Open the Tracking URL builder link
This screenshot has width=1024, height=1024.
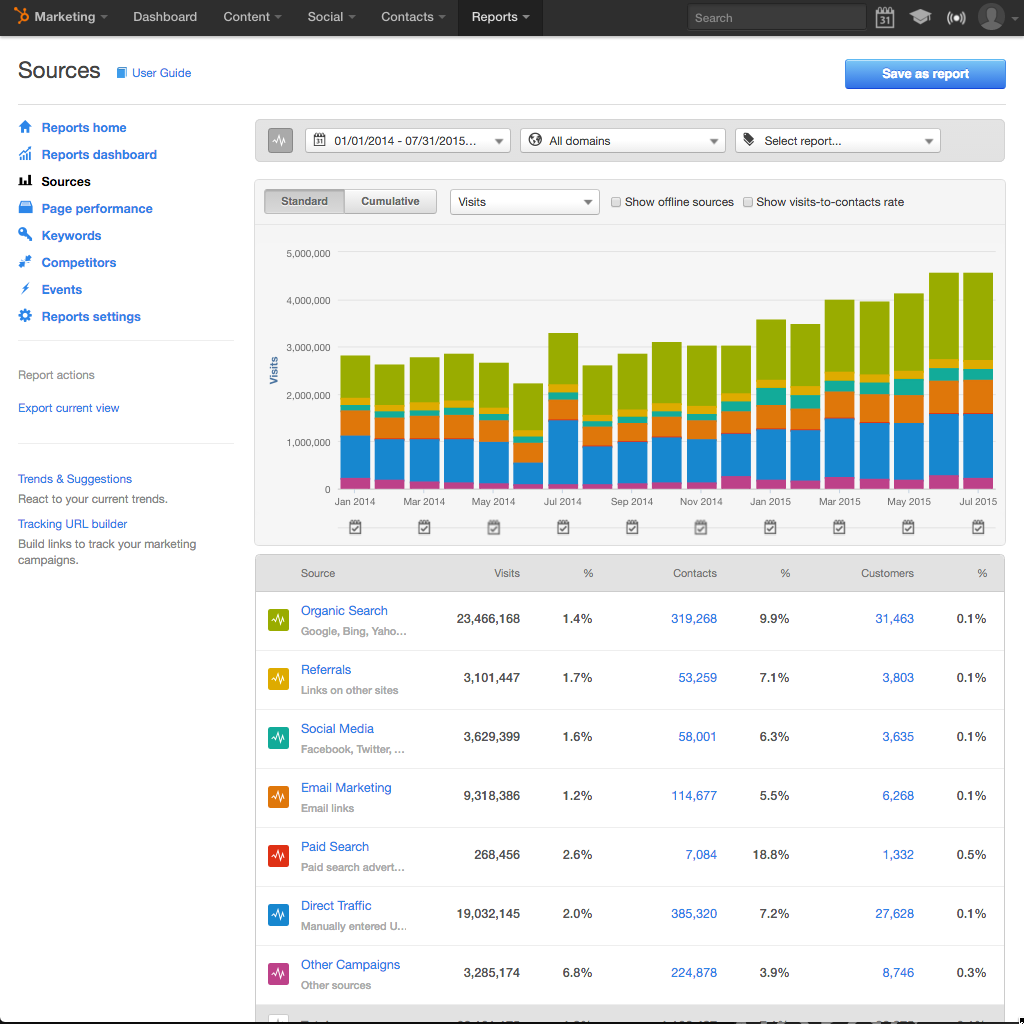72,523
